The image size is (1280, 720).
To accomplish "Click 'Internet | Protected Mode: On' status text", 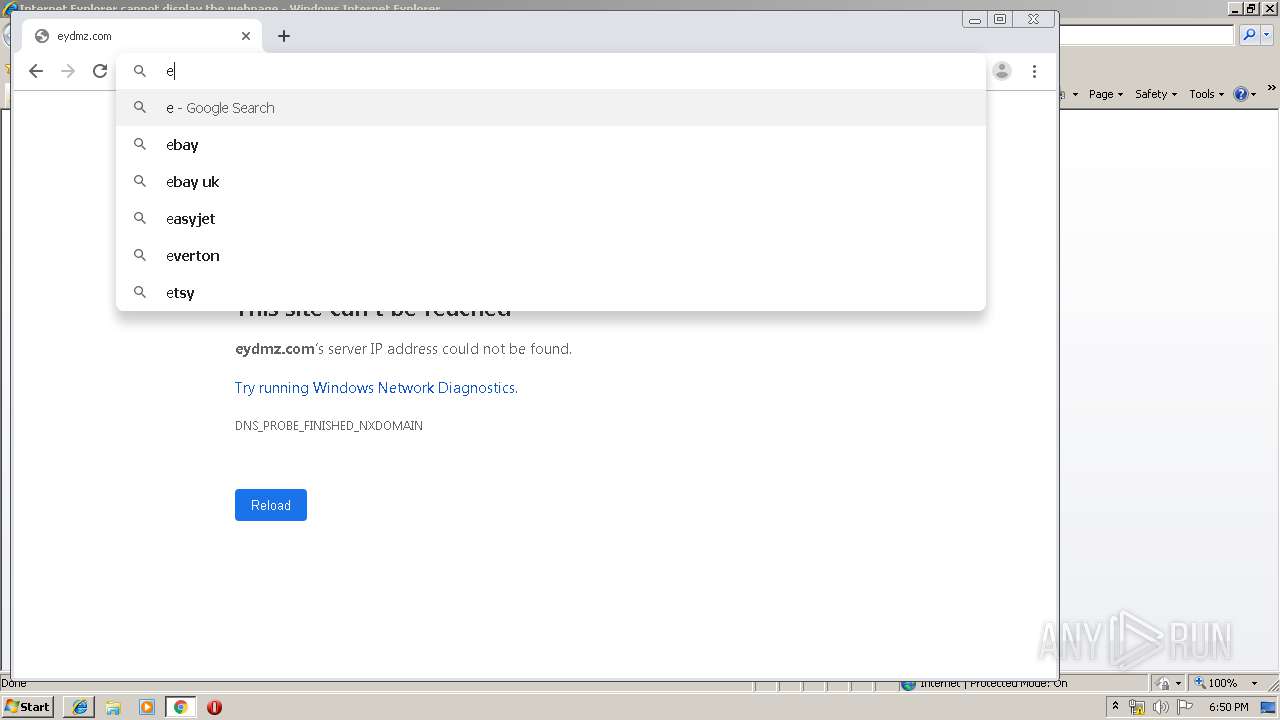I will pos(994,683).
